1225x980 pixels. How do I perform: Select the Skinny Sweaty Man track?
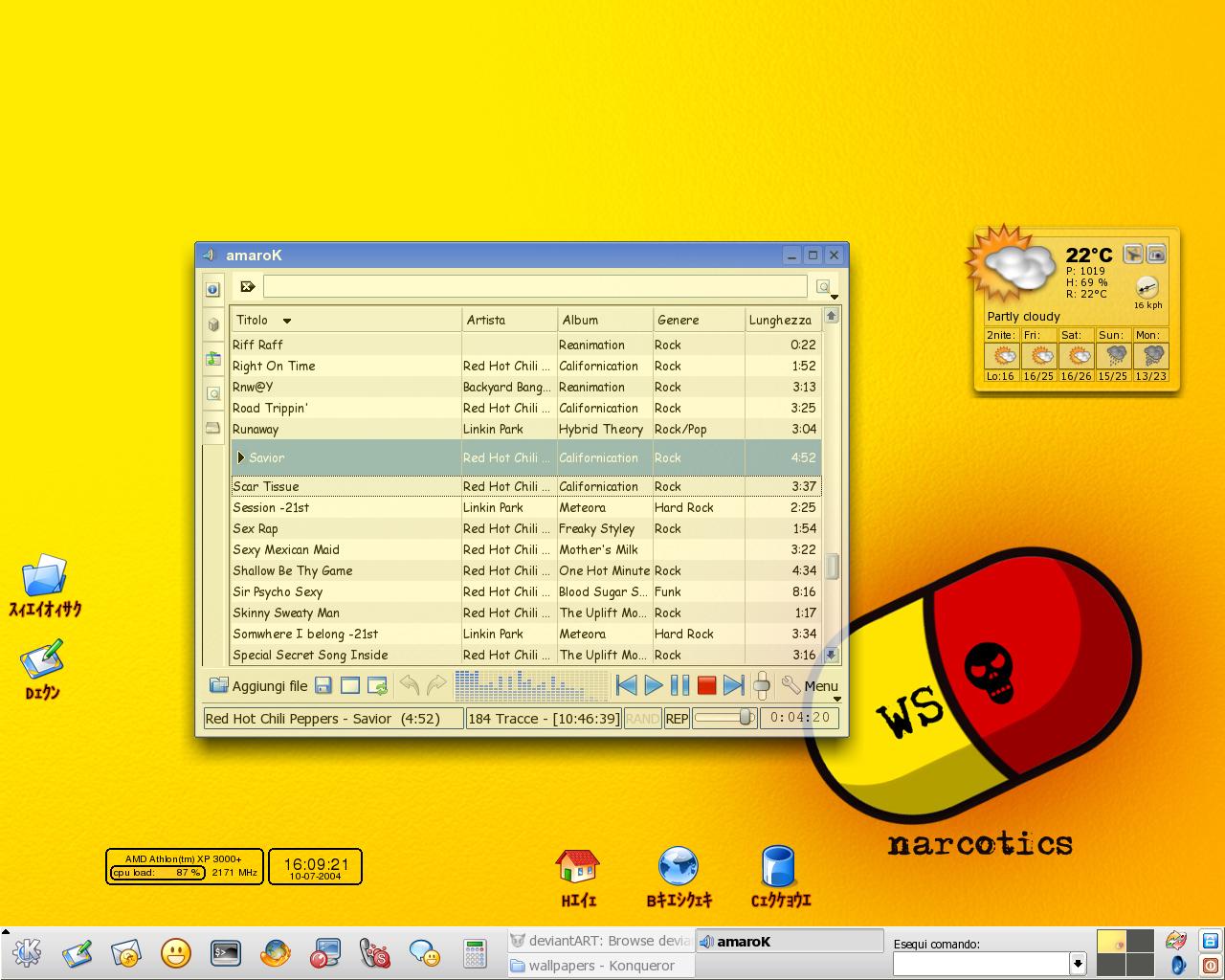coord(525,612)
